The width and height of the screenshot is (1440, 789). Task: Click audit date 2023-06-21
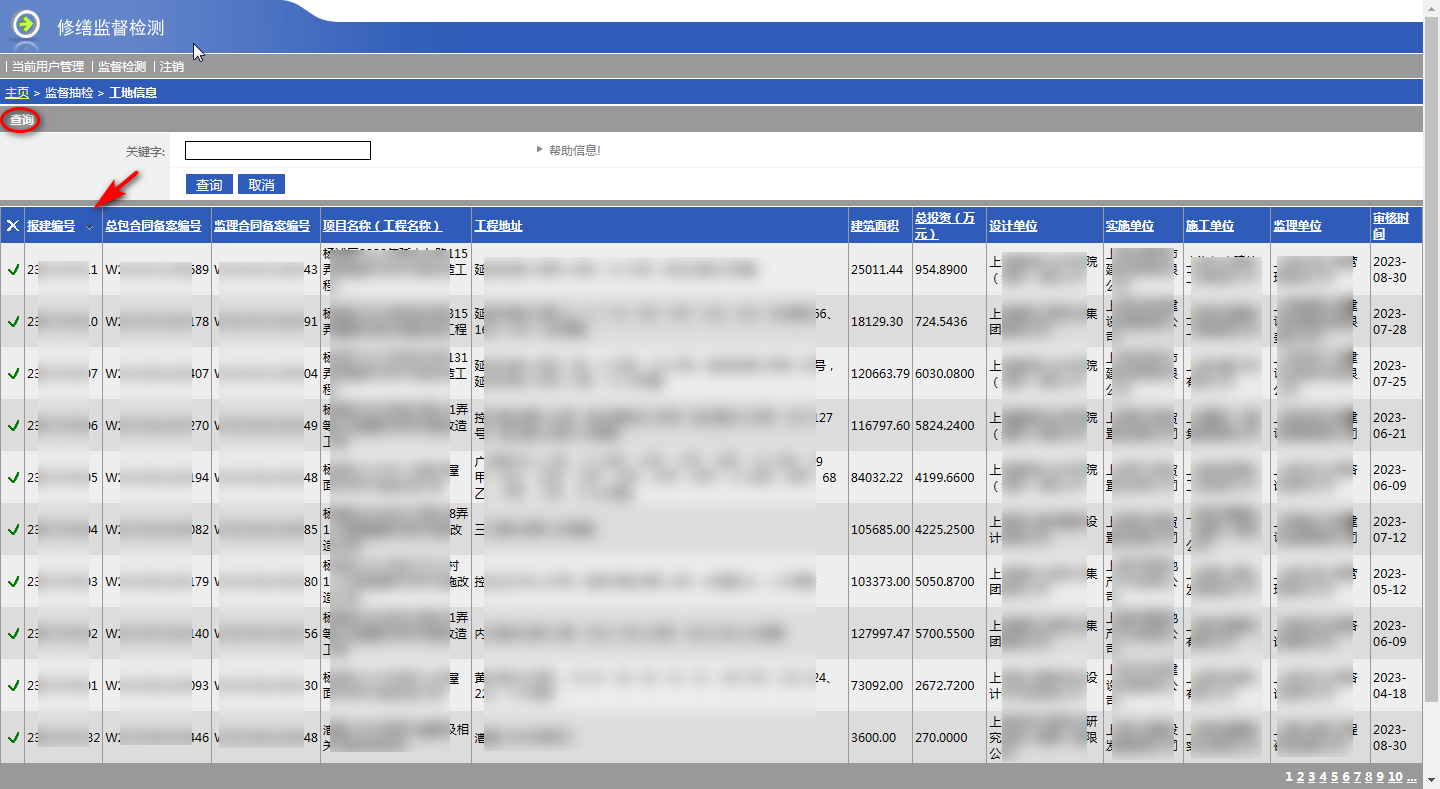pos(1389,426)
